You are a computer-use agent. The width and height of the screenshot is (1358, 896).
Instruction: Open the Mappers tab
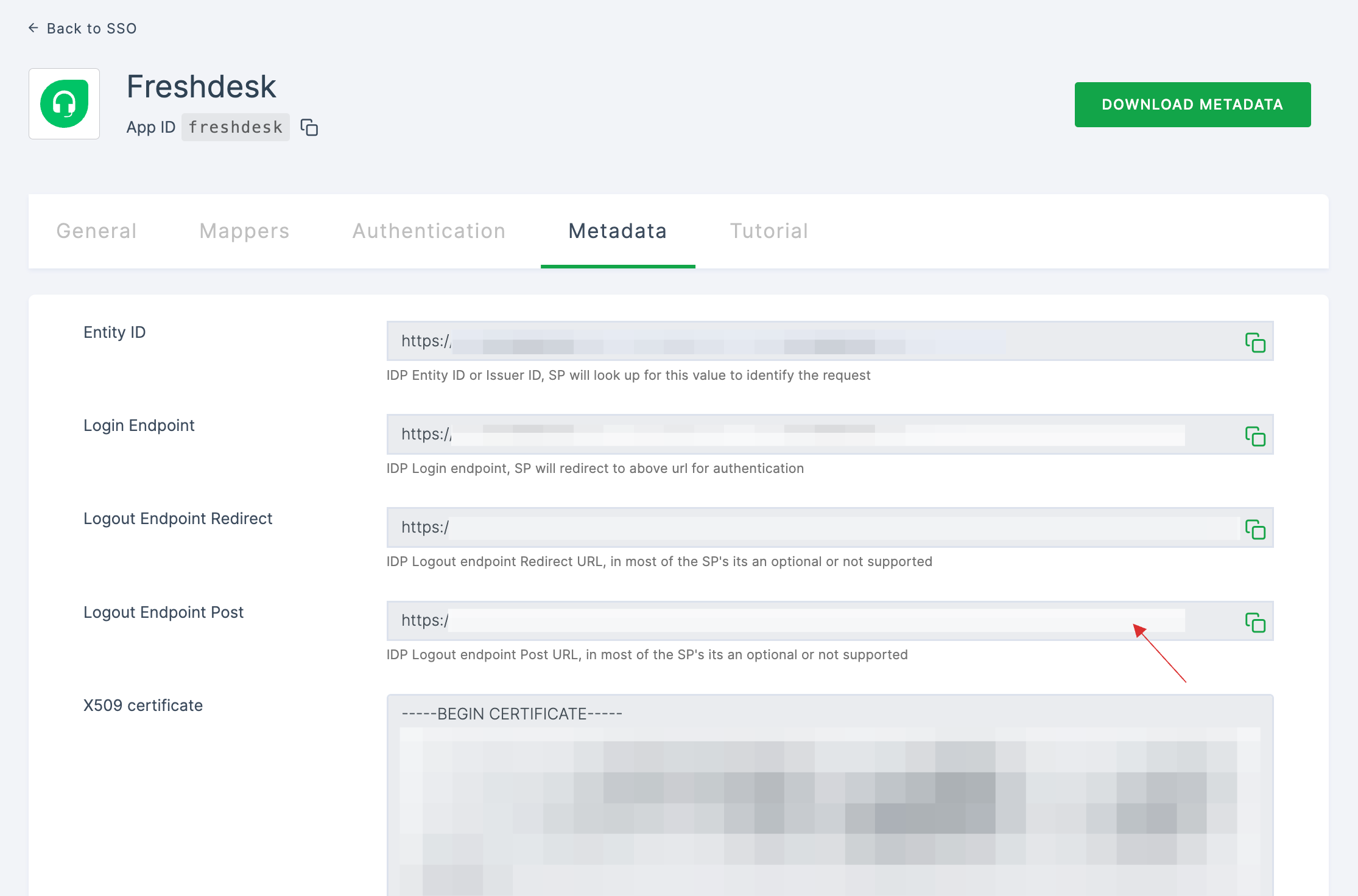(x=244, y=231)
